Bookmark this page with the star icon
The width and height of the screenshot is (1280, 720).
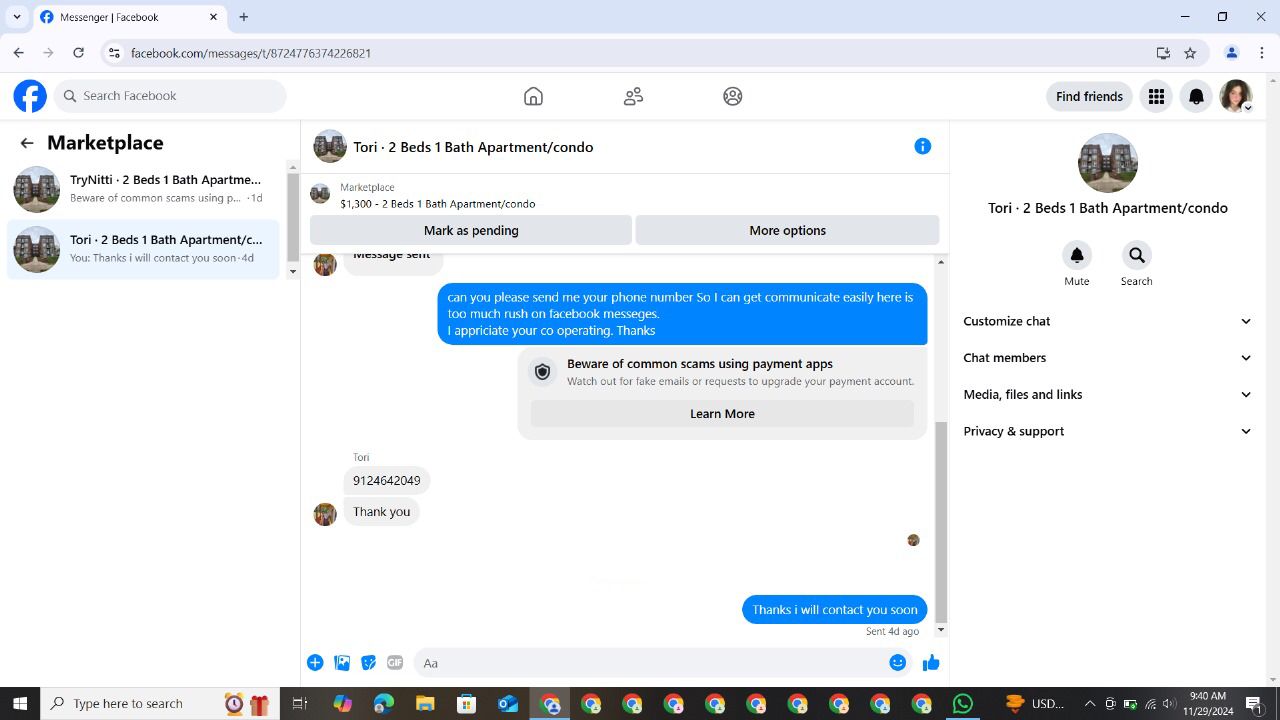(x=1190, y=53)
